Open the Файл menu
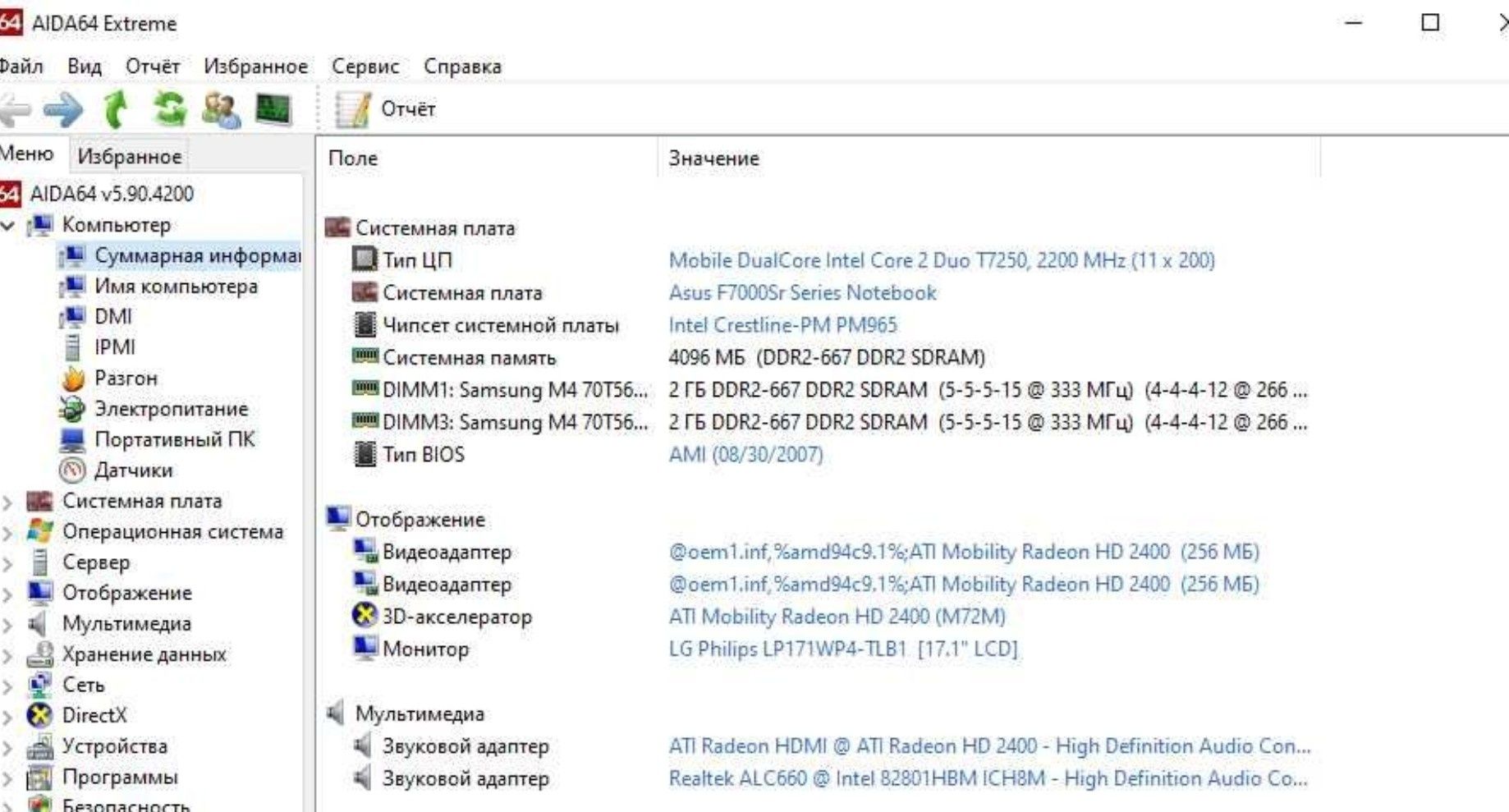Screen dimensions: 1509x812 21,67
